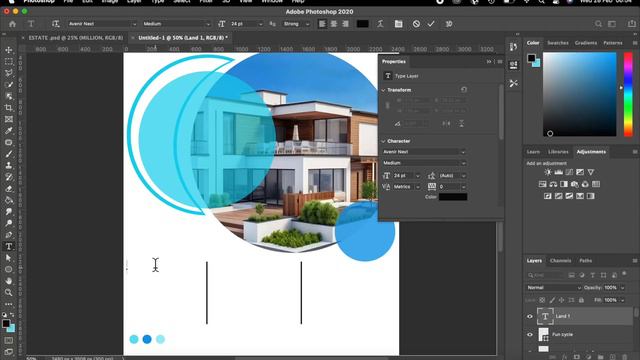Cancel current text edits
Image resolution: width=640 pixels, height=360 pixels.
tap(416, 24)
